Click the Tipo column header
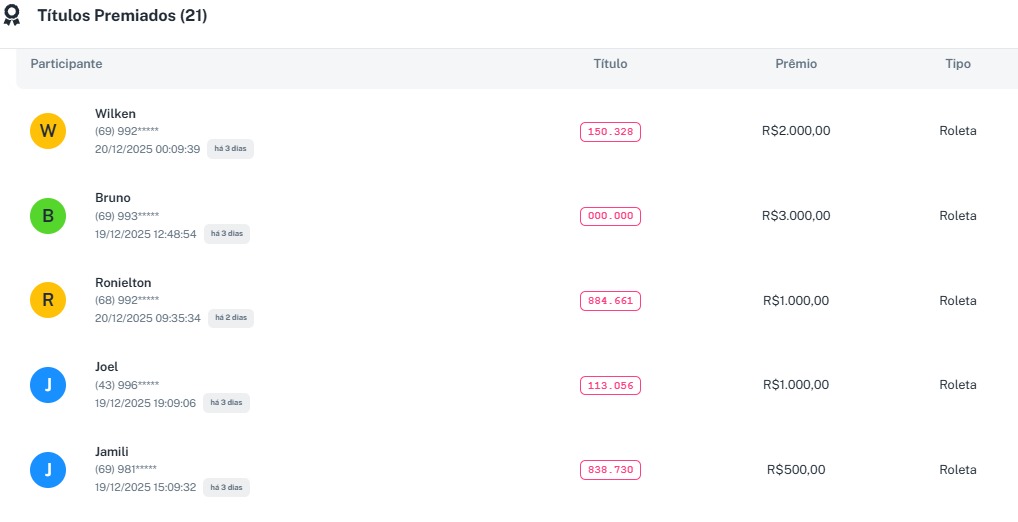Image resolution: width=1018 pixels, height=522 pixels. click(x=958, y=64)
